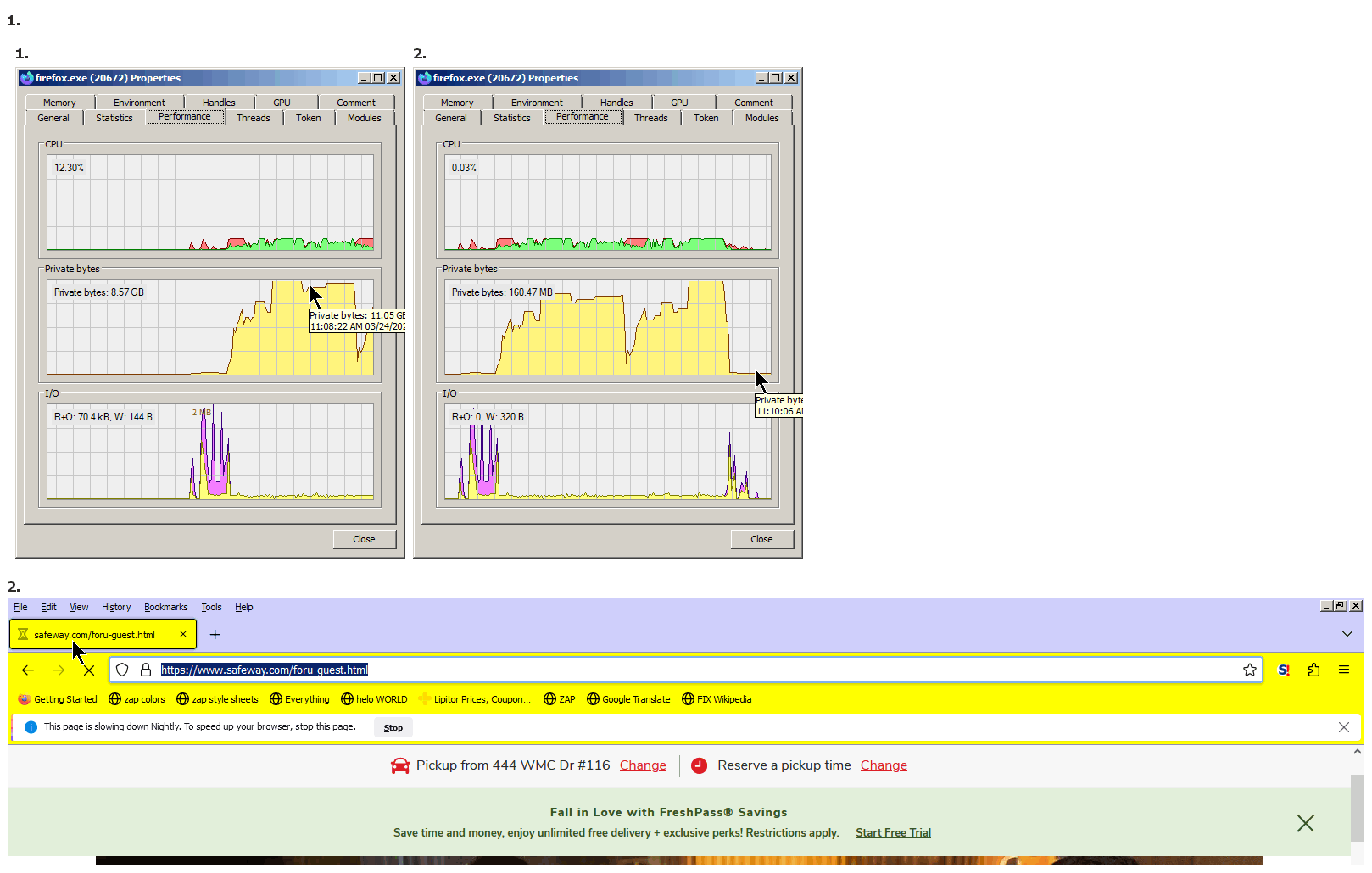This screenshot has width=1372, height=873.
Task: Close button in first Properties window
Action: click(x=364, y=540)
